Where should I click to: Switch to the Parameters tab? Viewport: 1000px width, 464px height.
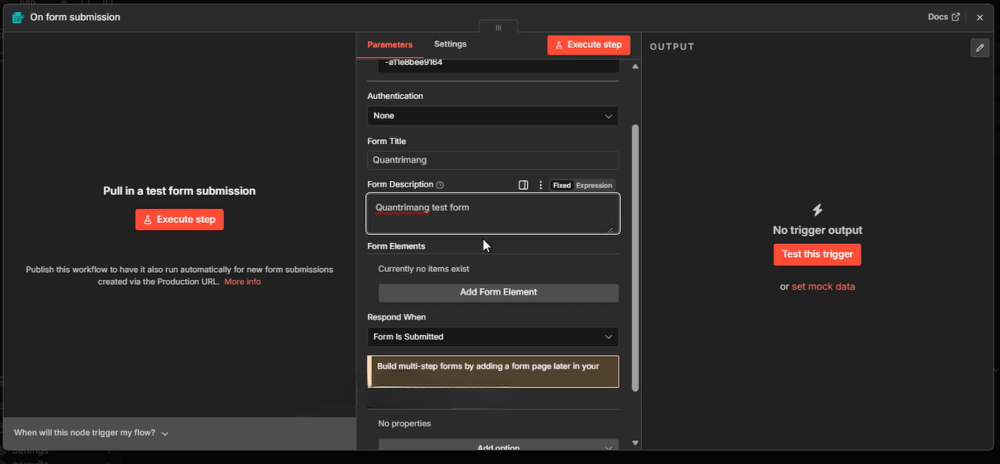tap(390, 45)
